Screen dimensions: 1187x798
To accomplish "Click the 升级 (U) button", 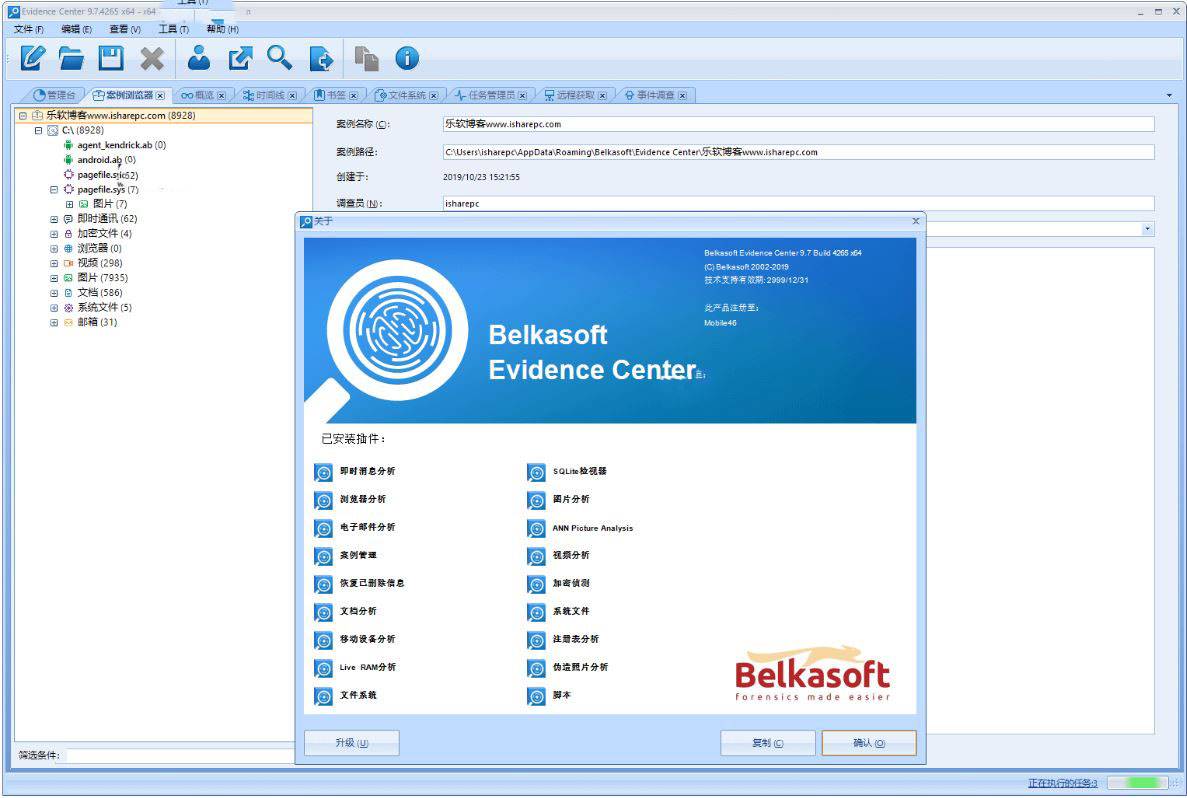I will 351,743.
